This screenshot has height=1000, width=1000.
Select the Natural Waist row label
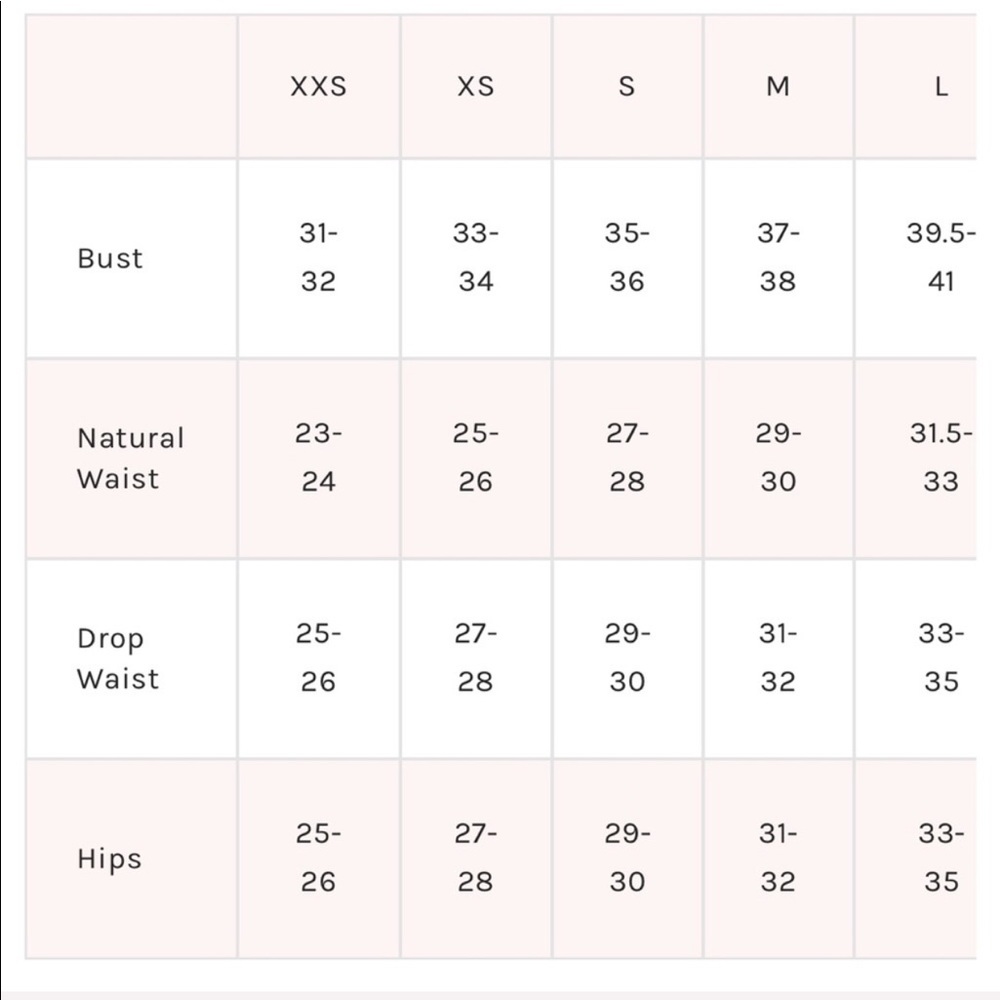pyautogui.click(x=131, y=458)
